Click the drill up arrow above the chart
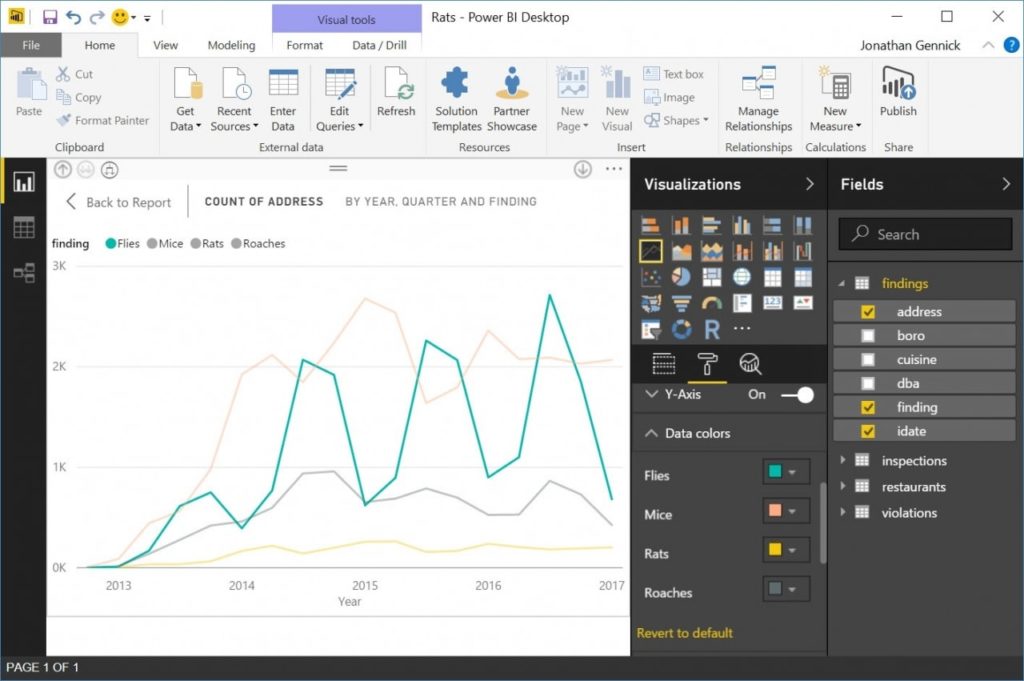The height and width of the screenshot is (681, 1024). [x=62, y=170]
